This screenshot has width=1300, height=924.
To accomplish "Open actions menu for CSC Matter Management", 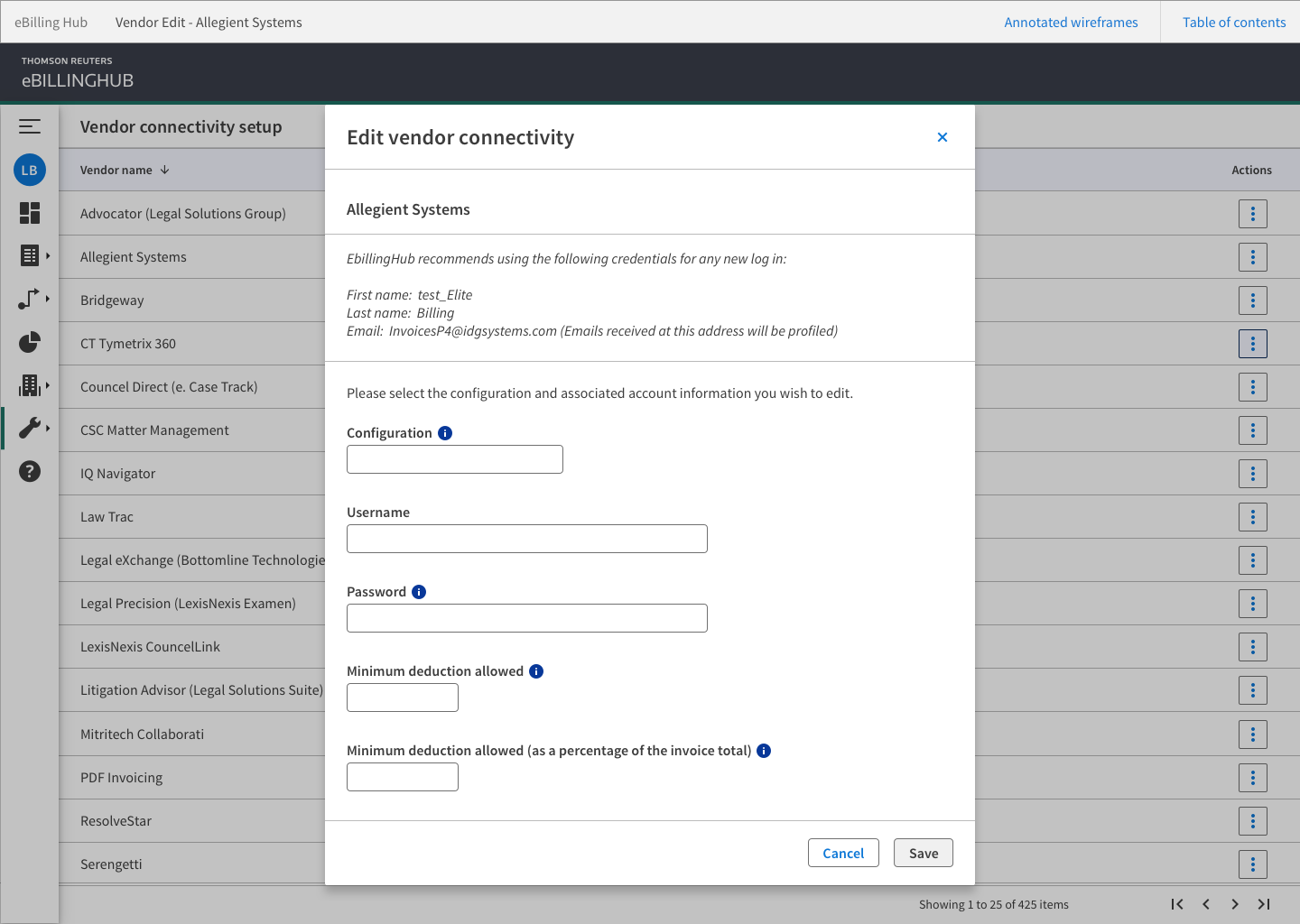I will (x=1253, y=430).
